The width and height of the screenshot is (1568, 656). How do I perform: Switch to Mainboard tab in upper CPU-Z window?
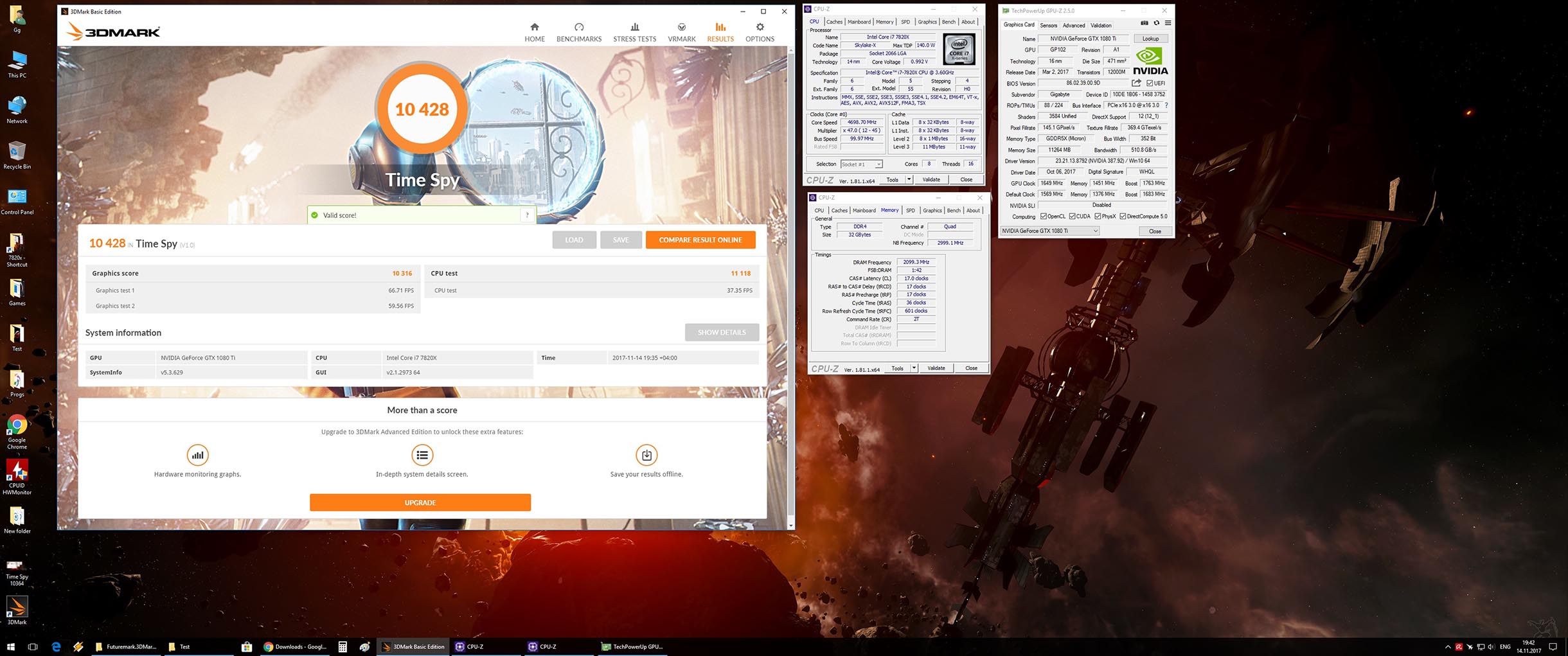(859, 22)
